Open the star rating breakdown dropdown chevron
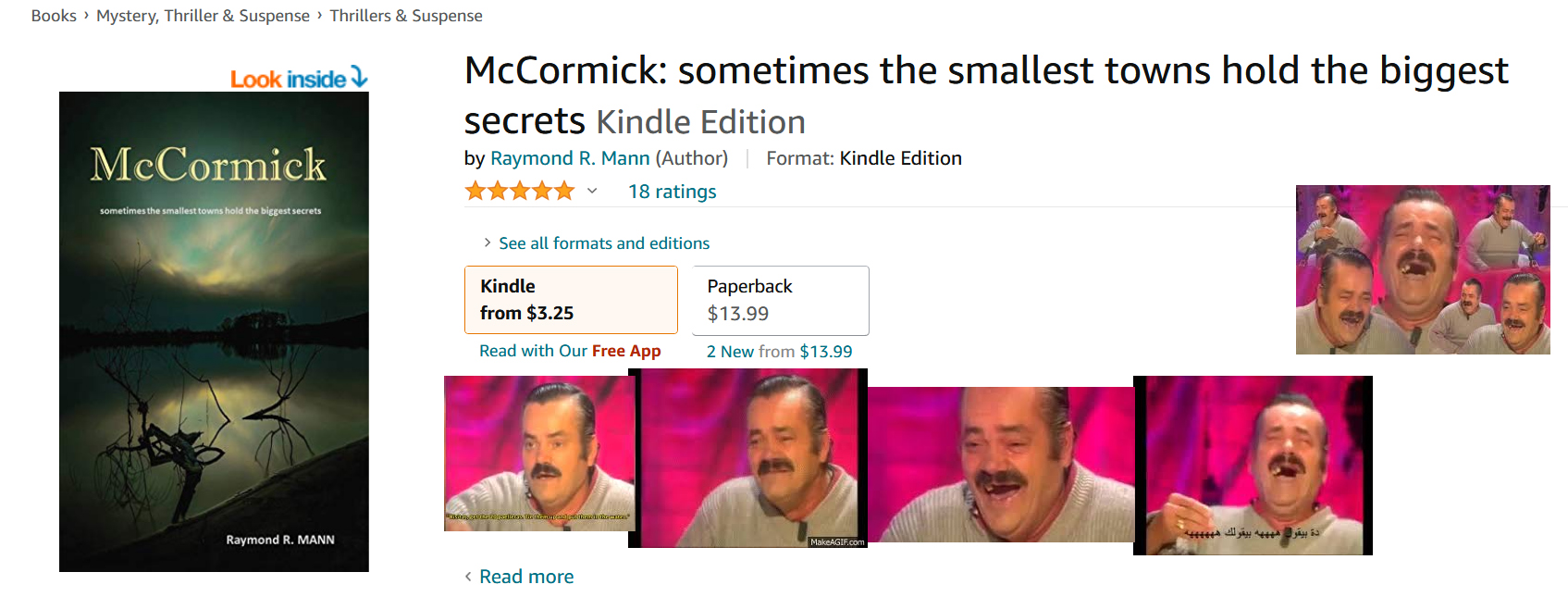1568x597 pixels. coord(592,192)
